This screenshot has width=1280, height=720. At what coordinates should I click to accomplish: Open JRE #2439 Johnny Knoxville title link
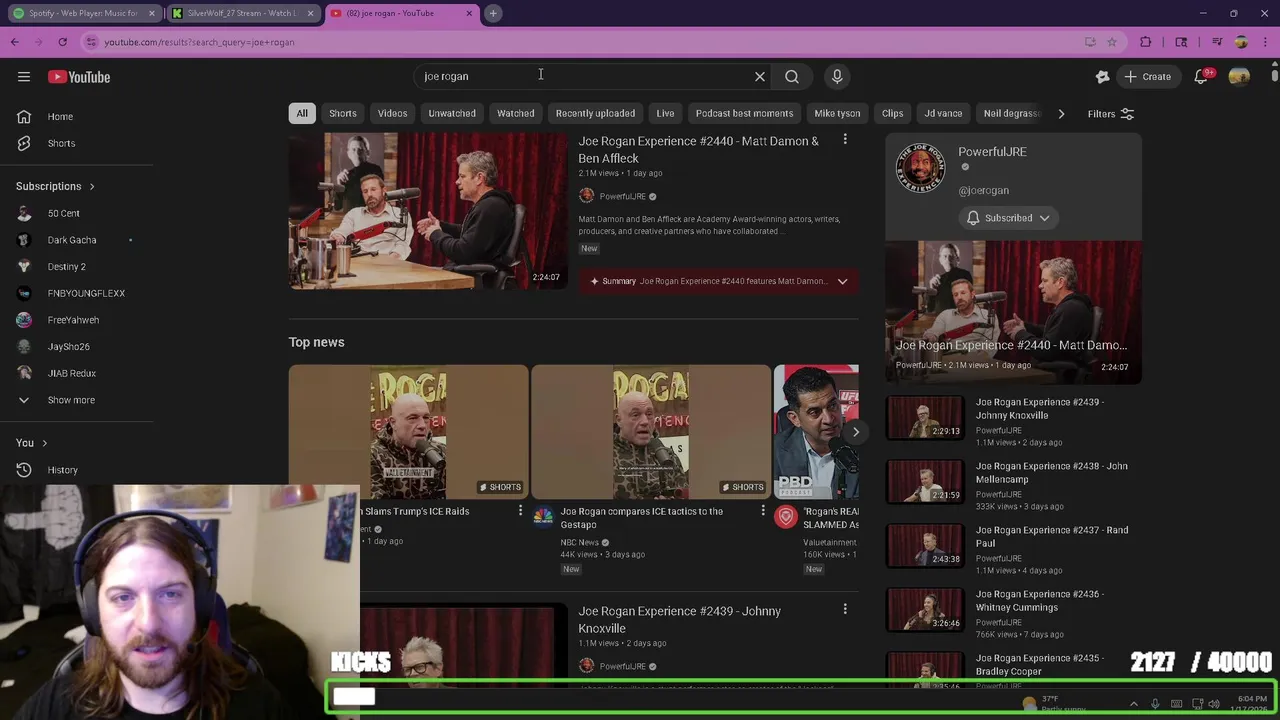[679, 619]
